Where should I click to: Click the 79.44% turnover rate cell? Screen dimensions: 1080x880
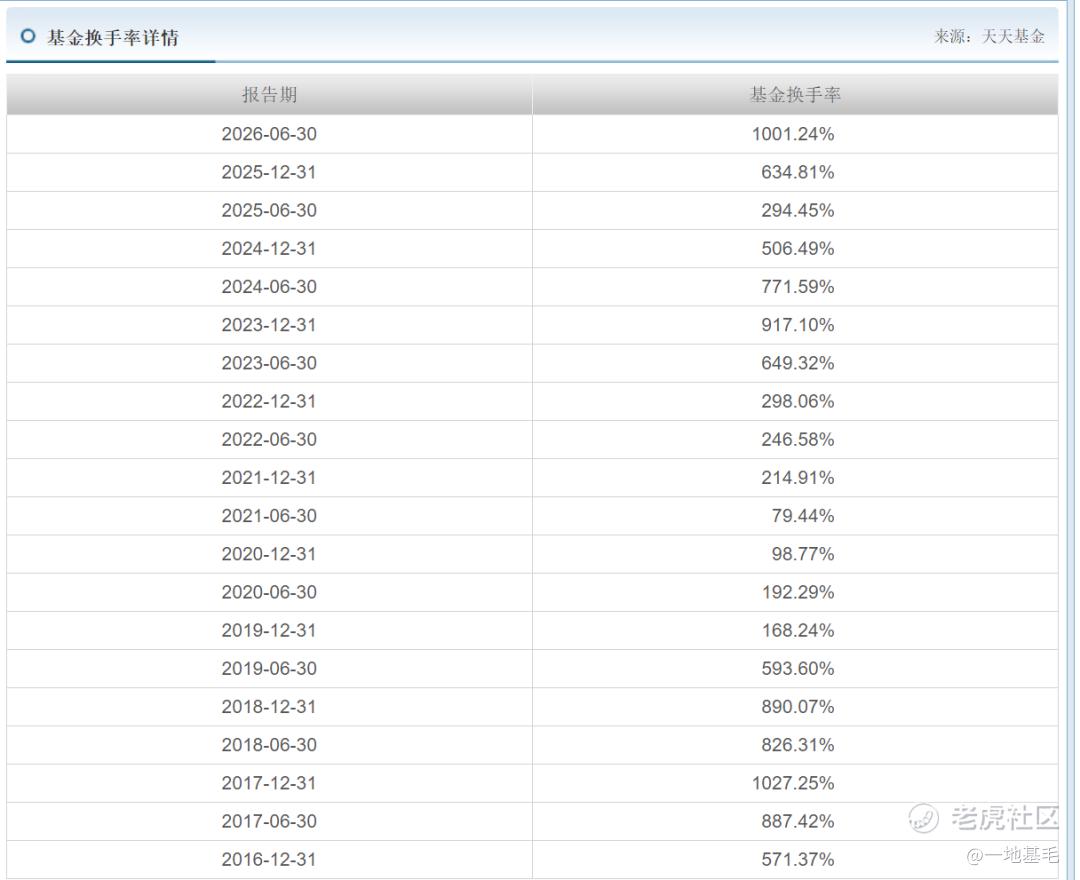pos(796,516)
